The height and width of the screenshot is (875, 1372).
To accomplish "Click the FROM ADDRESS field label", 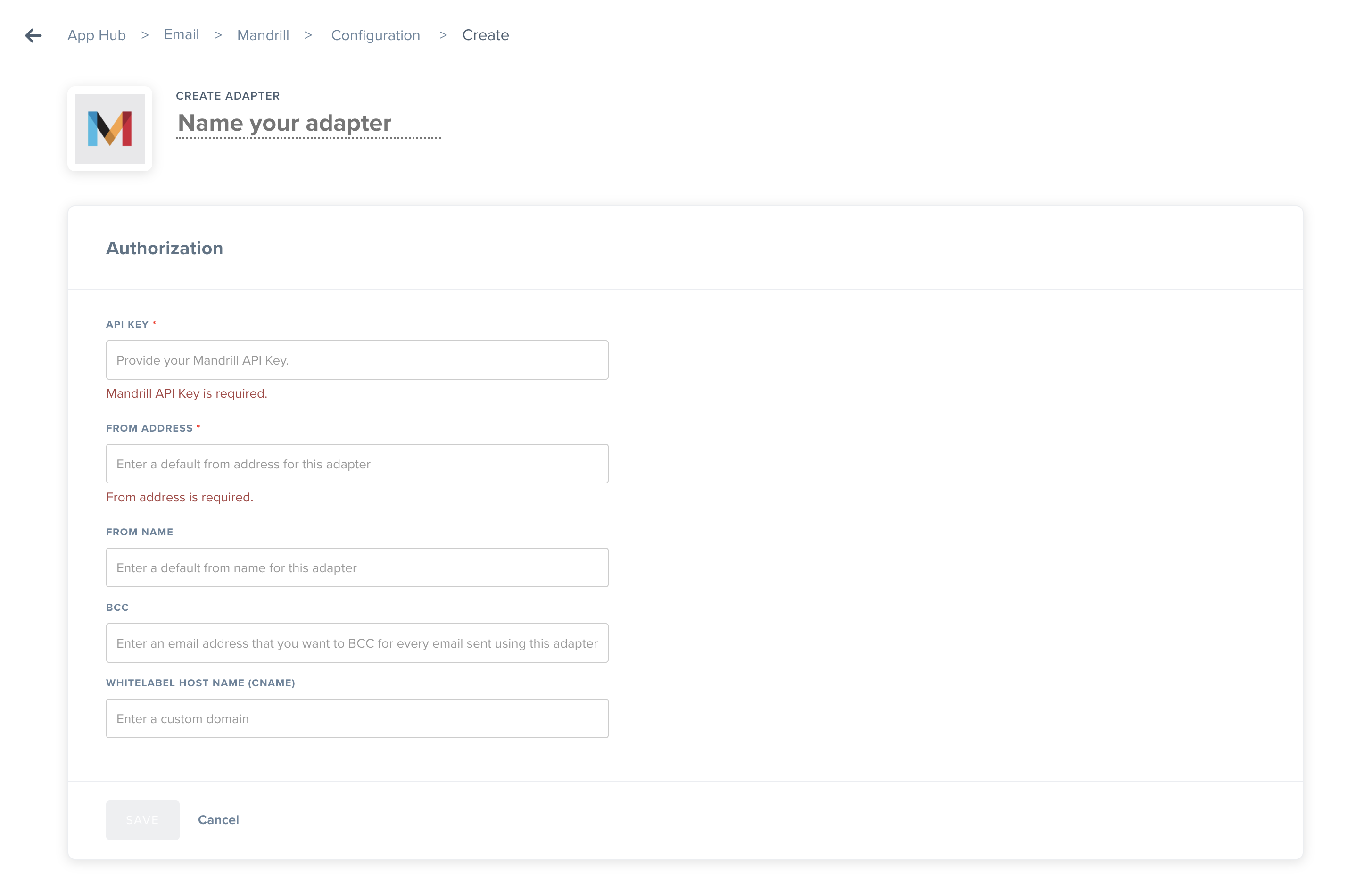I will (149, 428).
